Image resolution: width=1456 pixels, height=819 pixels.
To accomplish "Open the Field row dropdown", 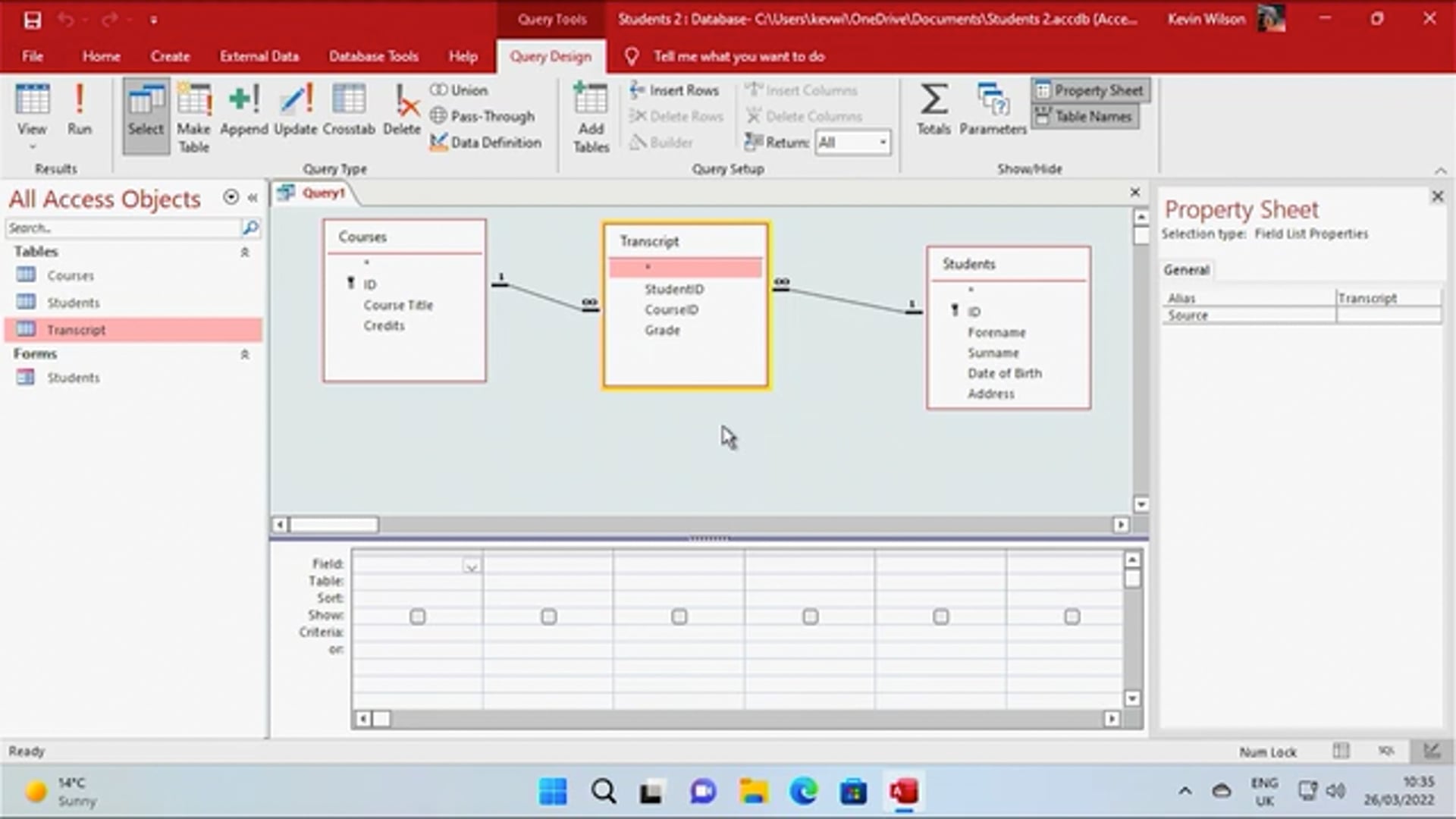I will pos(472,565).
